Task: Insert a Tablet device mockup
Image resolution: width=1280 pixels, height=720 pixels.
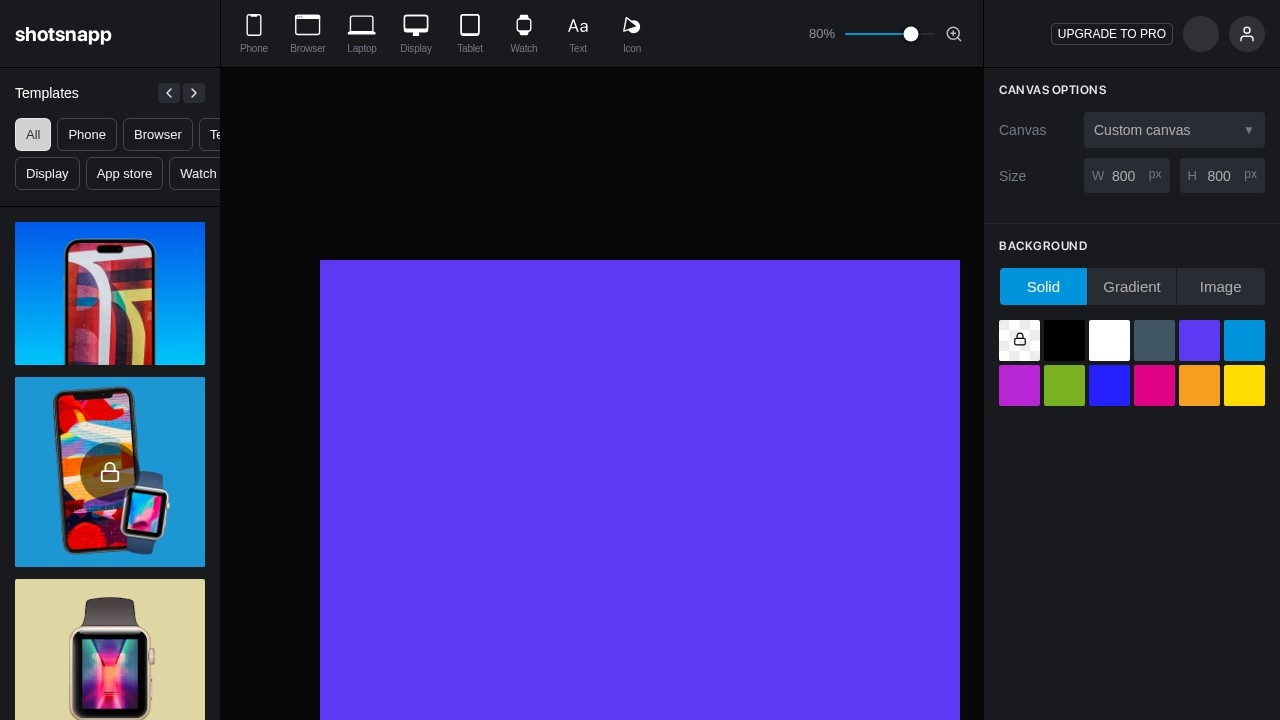Action: (x=470, y=33)
